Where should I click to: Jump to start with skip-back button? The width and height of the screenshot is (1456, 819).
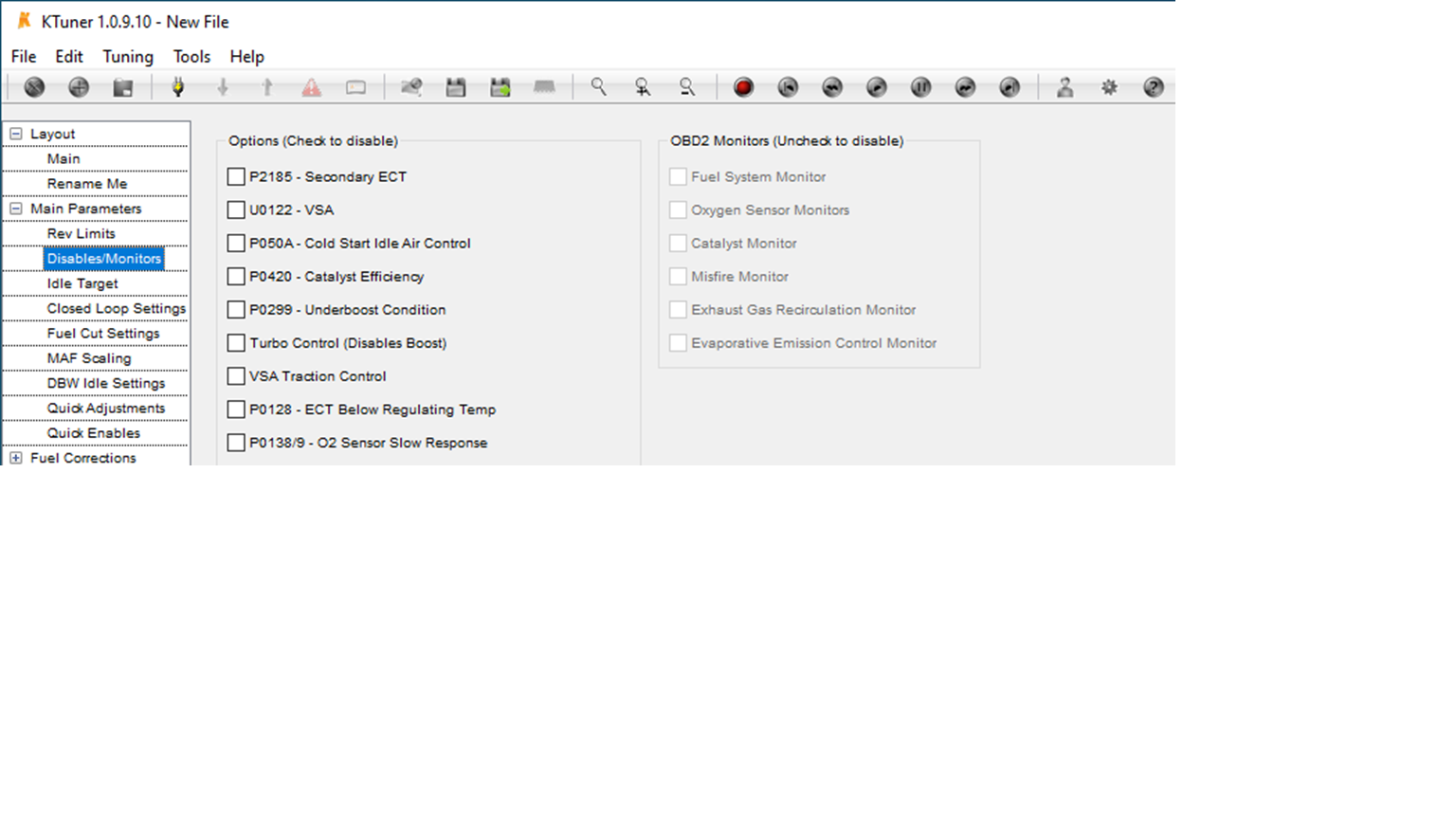788,87
